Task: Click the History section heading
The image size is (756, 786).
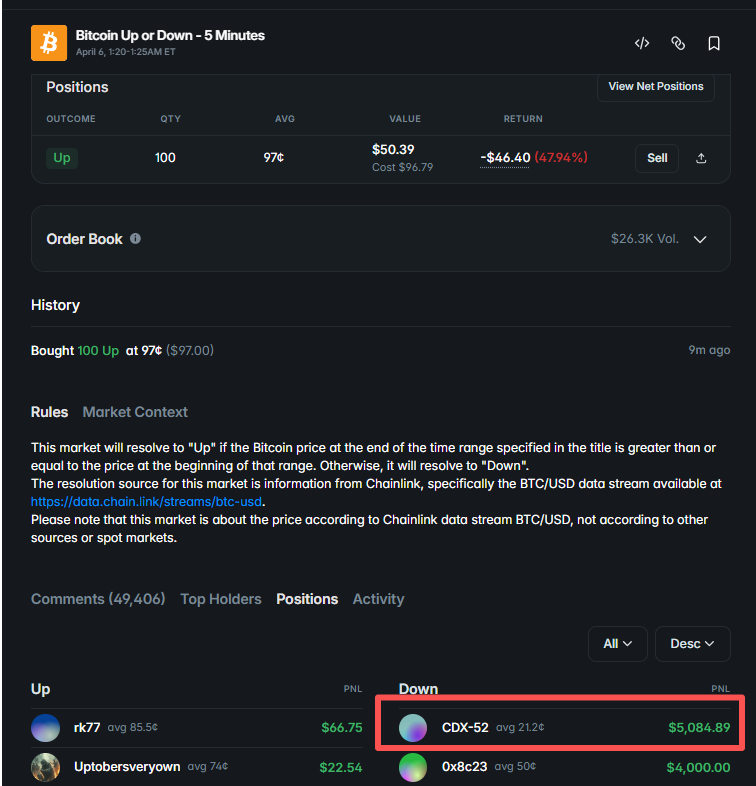Action: [x=55, y=305]
